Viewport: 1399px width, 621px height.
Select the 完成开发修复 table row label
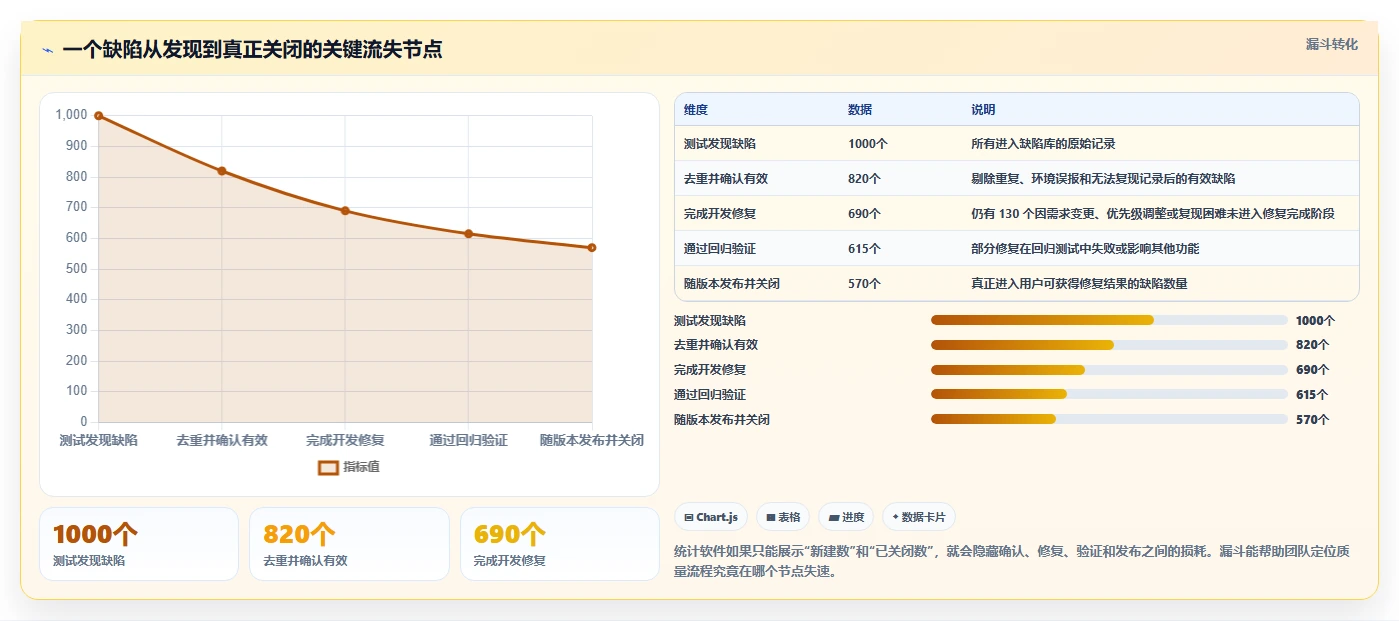(x=720, y=214)
